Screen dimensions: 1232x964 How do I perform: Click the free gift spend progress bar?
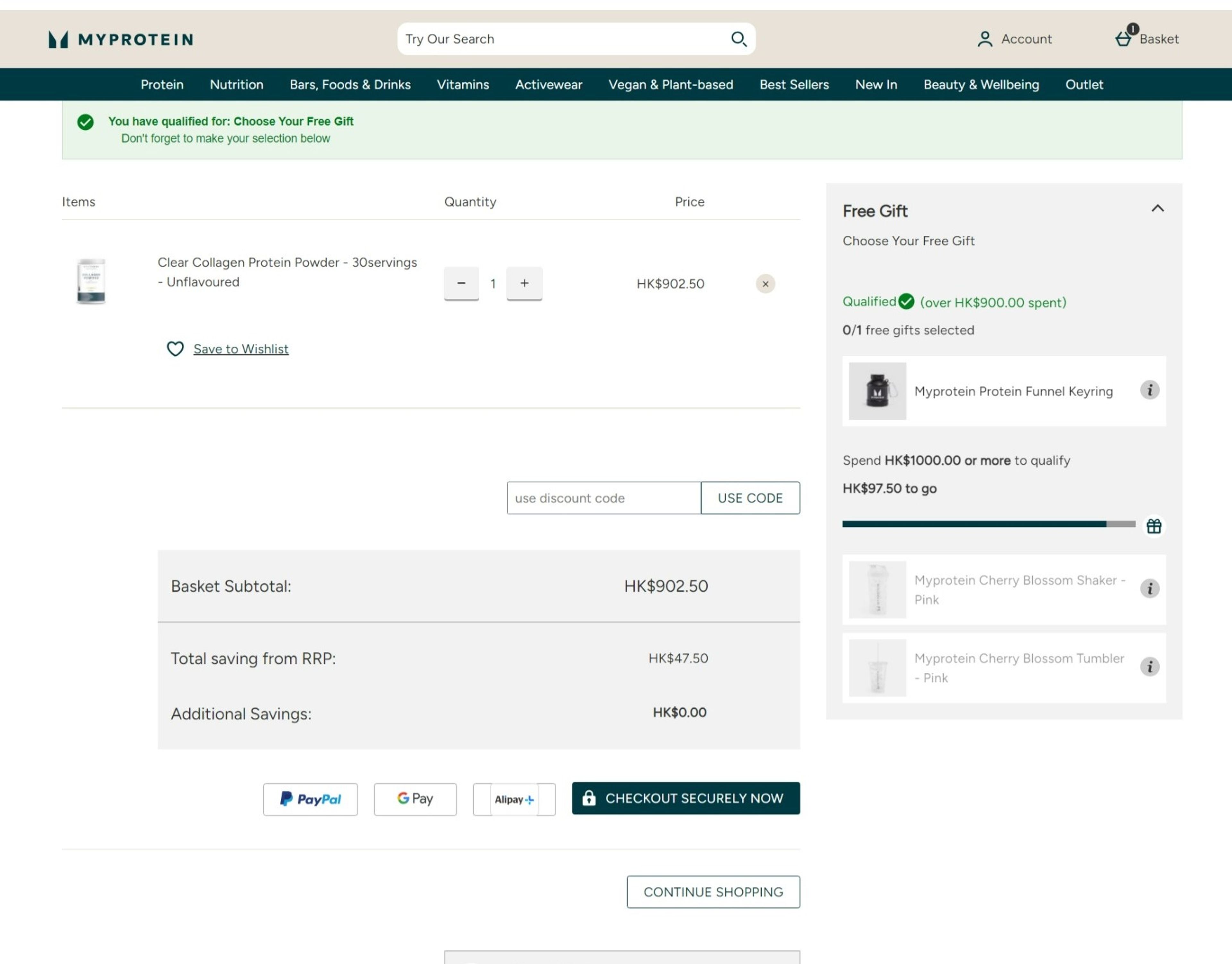click(x=989, y=524)
